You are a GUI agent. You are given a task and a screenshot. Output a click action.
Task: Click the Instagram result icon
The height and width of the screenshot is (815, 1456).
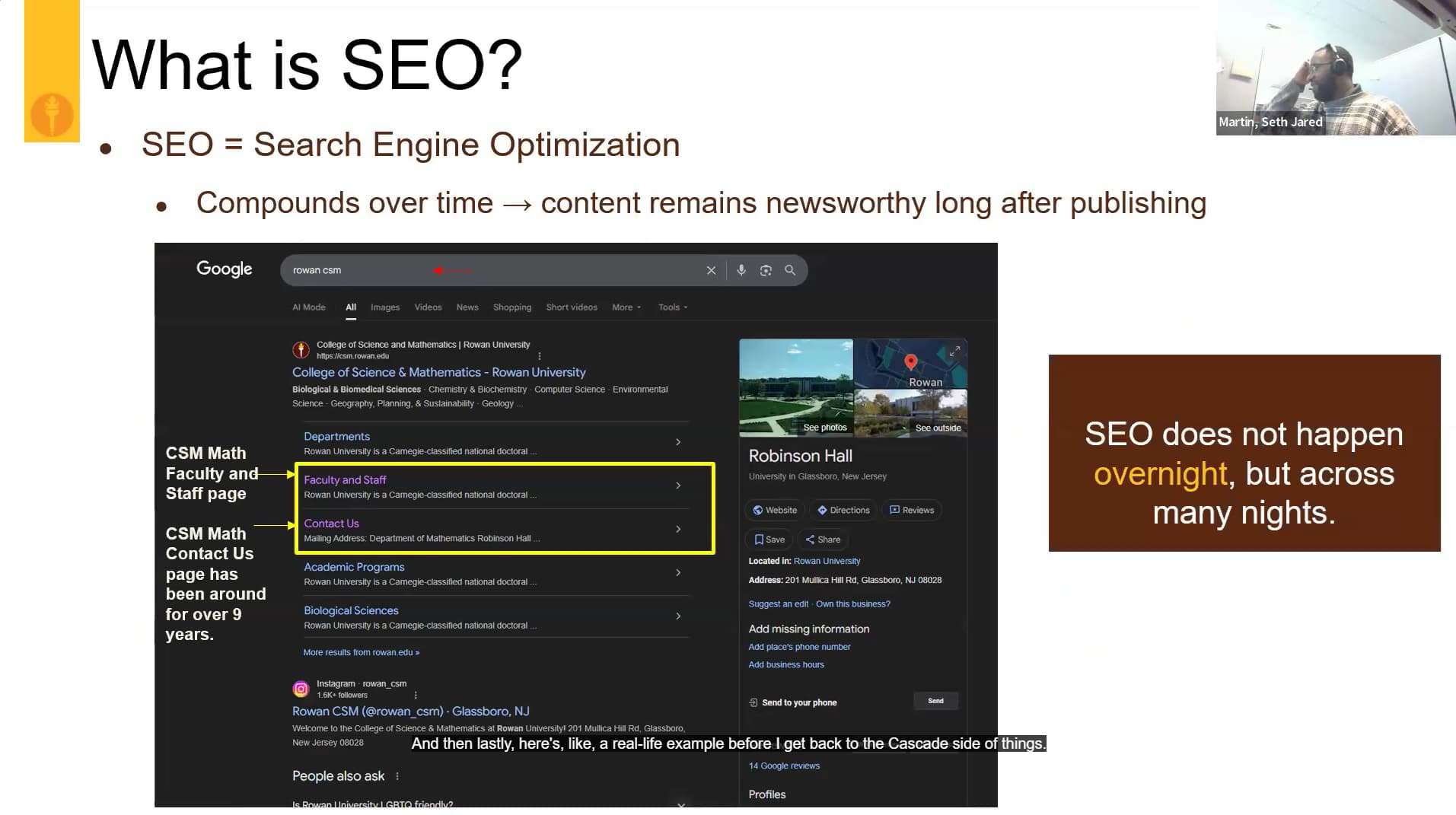tap(301, 689)
